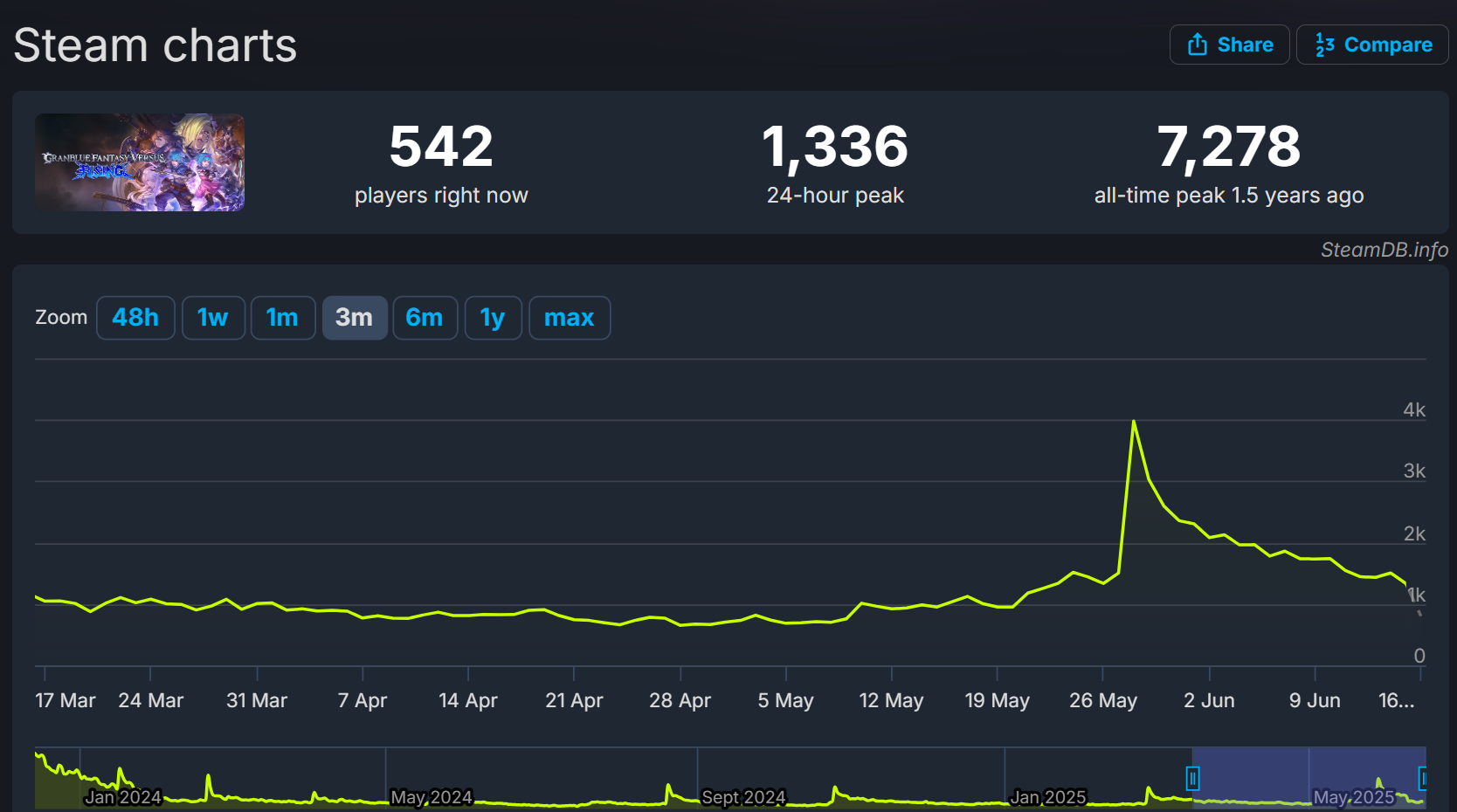
Task: Click Sept 2024 label in navigator
Action: tap(743, 797)
